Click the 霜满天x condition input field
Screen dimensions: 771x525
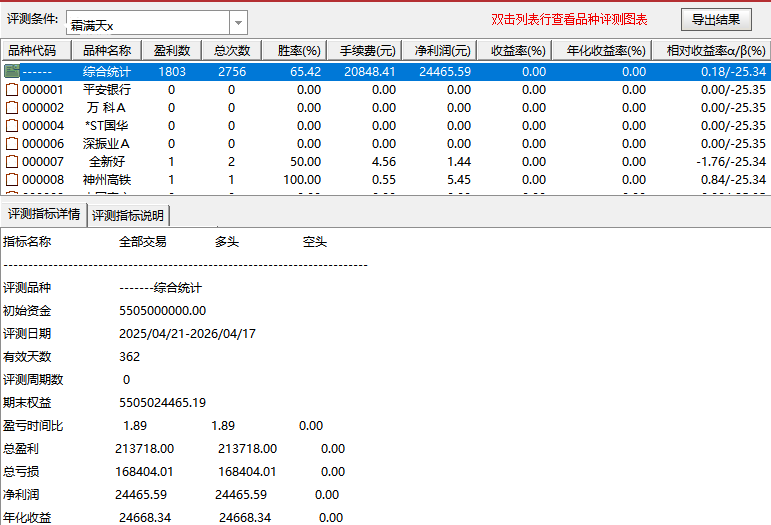[x=148, y=23]
